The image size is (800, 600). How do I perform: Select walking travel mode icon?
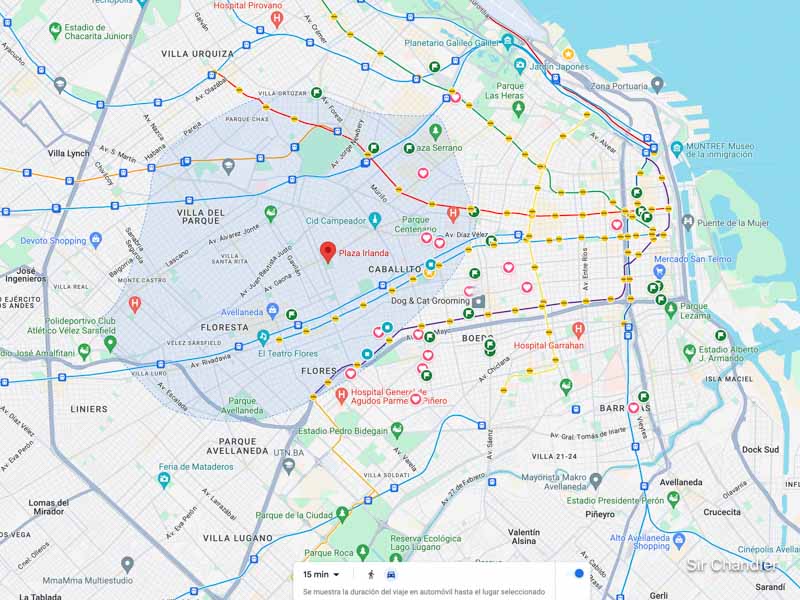click(370, 574)
